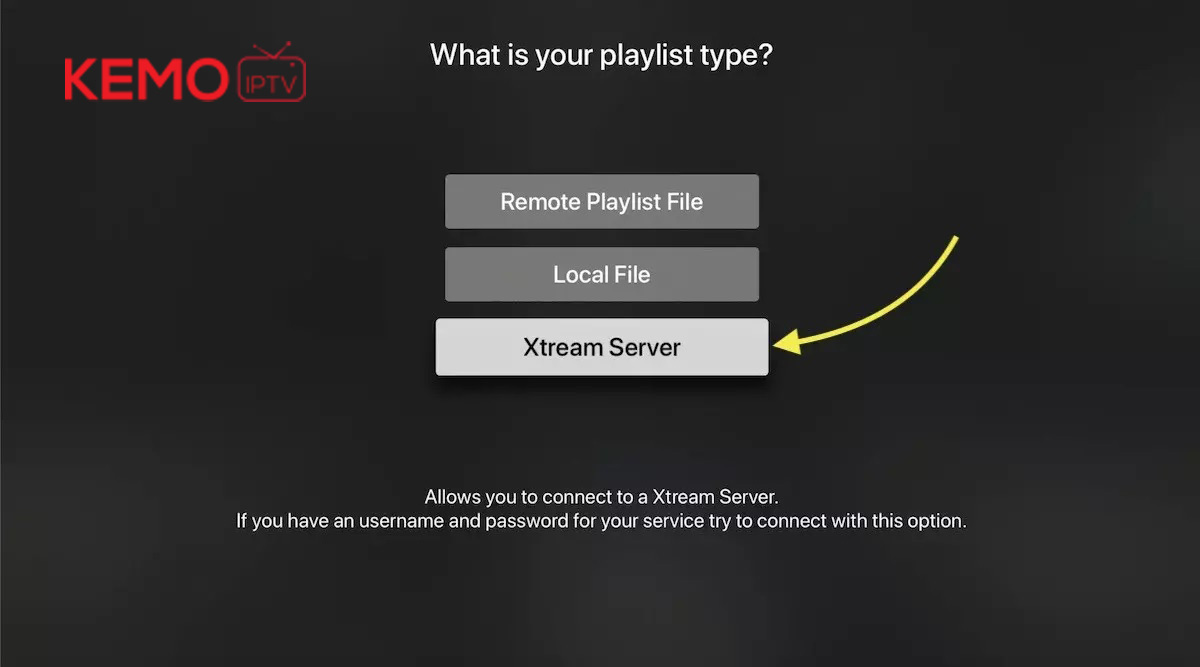Click the word 'Xtream' on the highlighted button

pos(561,347)
